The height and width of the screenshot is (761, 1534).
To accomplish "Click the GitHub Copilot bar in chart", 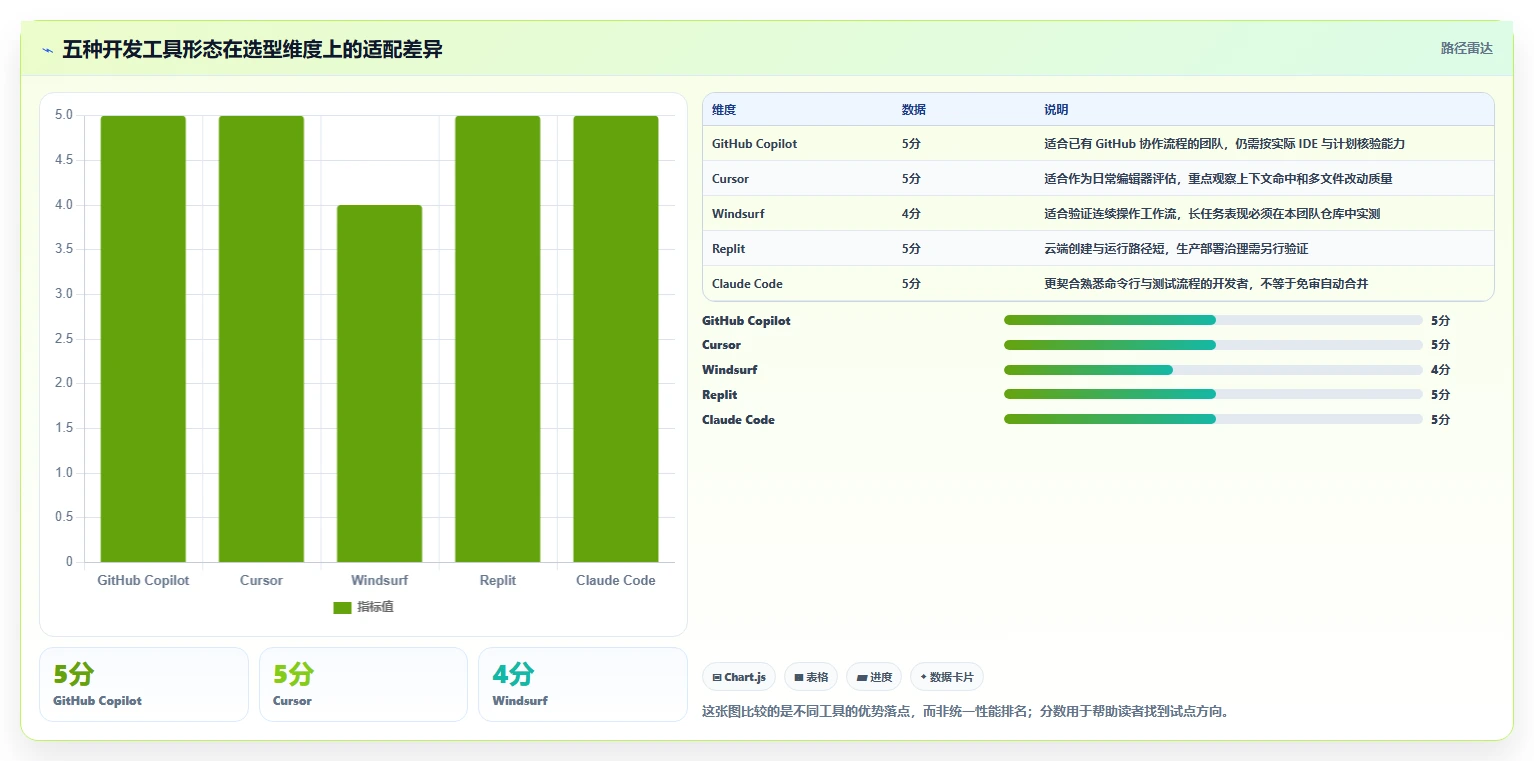I will point(143,339).
